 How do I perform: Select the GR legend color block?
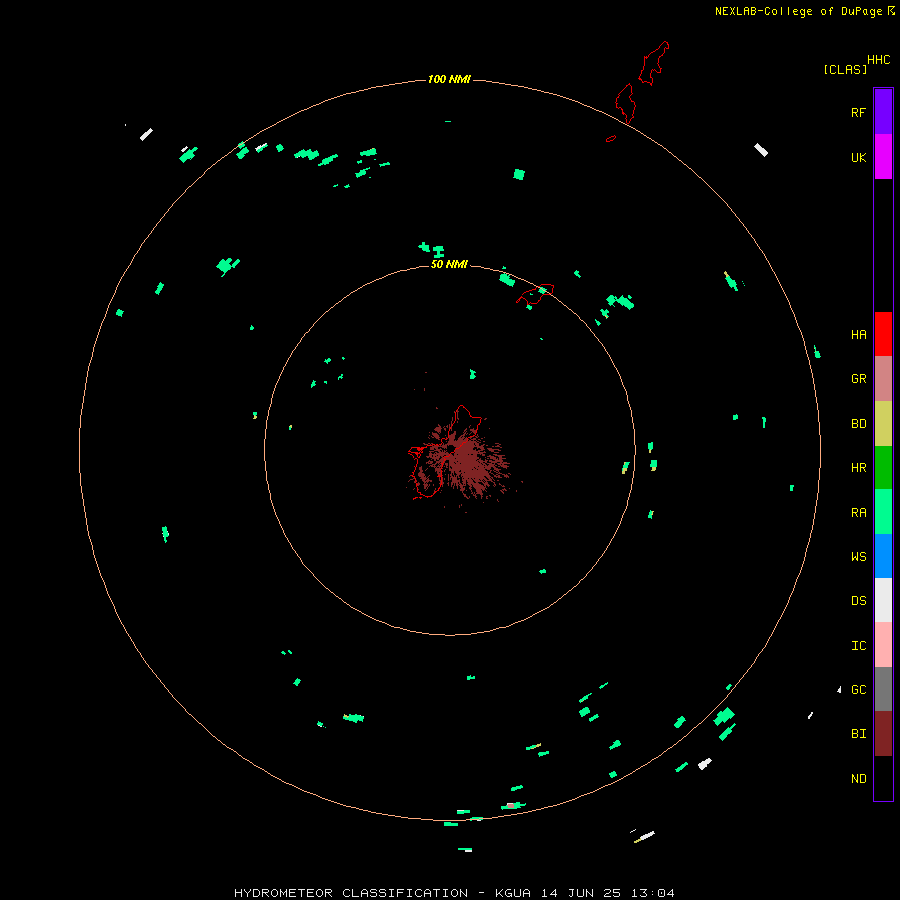(x=883, y=379)
